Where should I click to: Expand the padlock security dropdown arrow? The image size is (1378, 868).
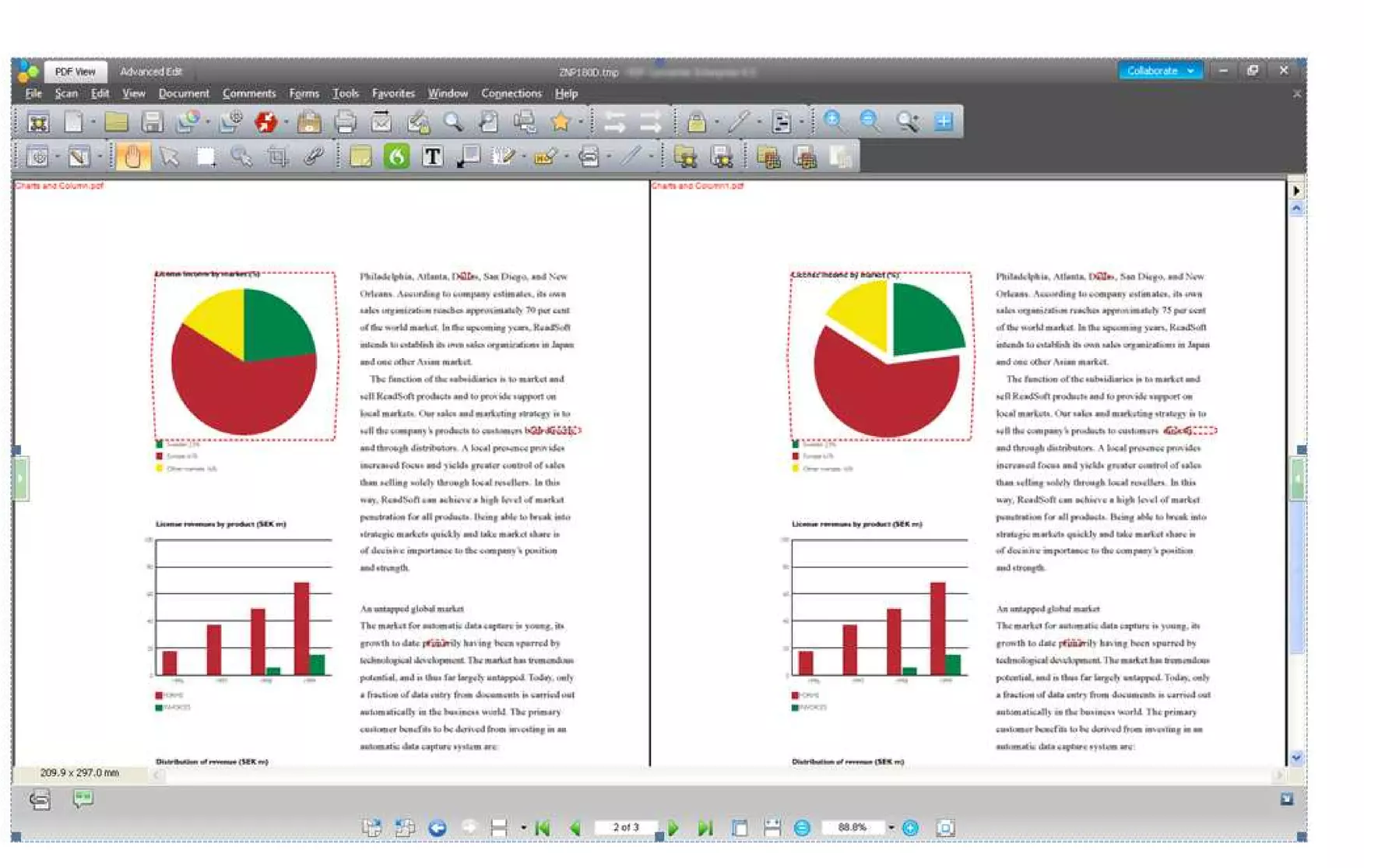(717, 122)
